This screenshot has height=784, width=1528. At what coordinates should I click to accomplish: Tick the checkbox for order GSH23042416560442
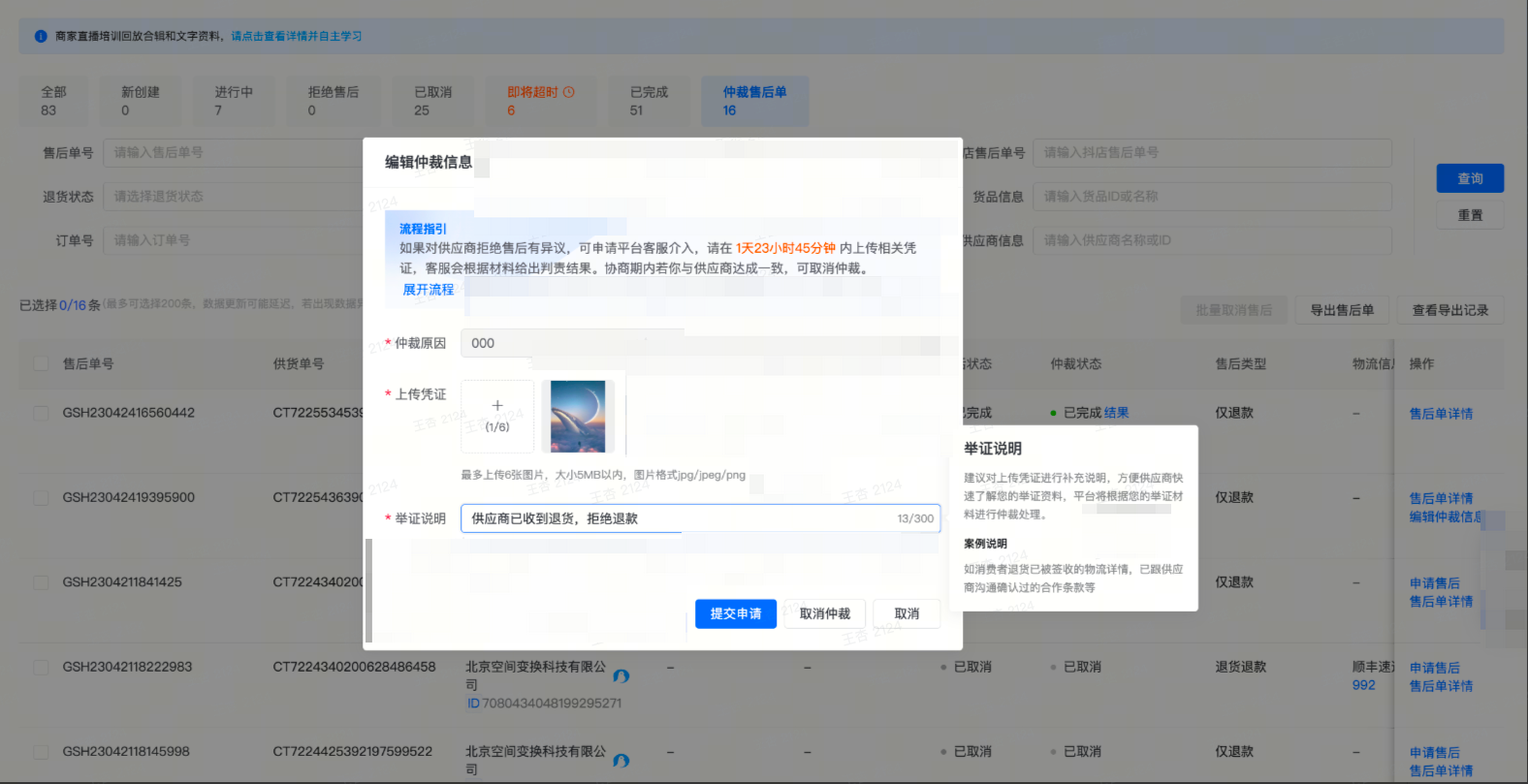point(41,413)
